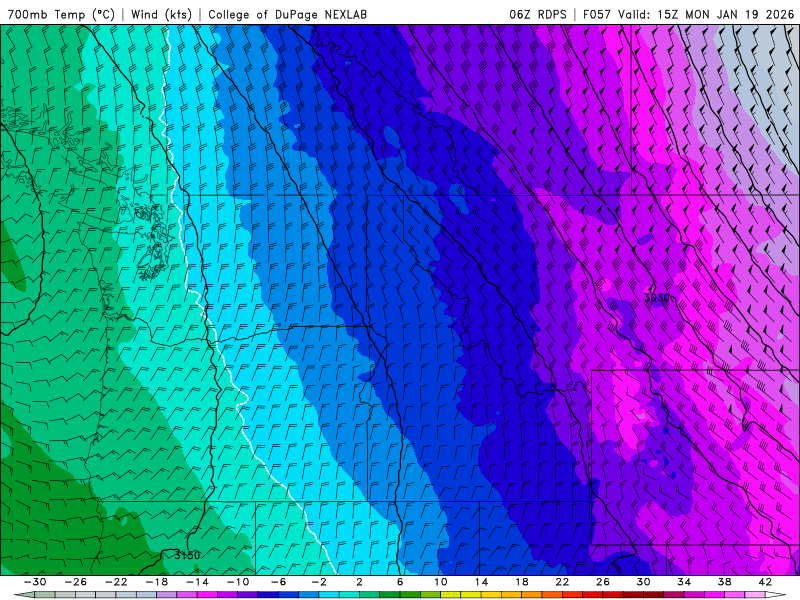Click the "3030" height contour label
800x600 pixels.
pos(657,297)
